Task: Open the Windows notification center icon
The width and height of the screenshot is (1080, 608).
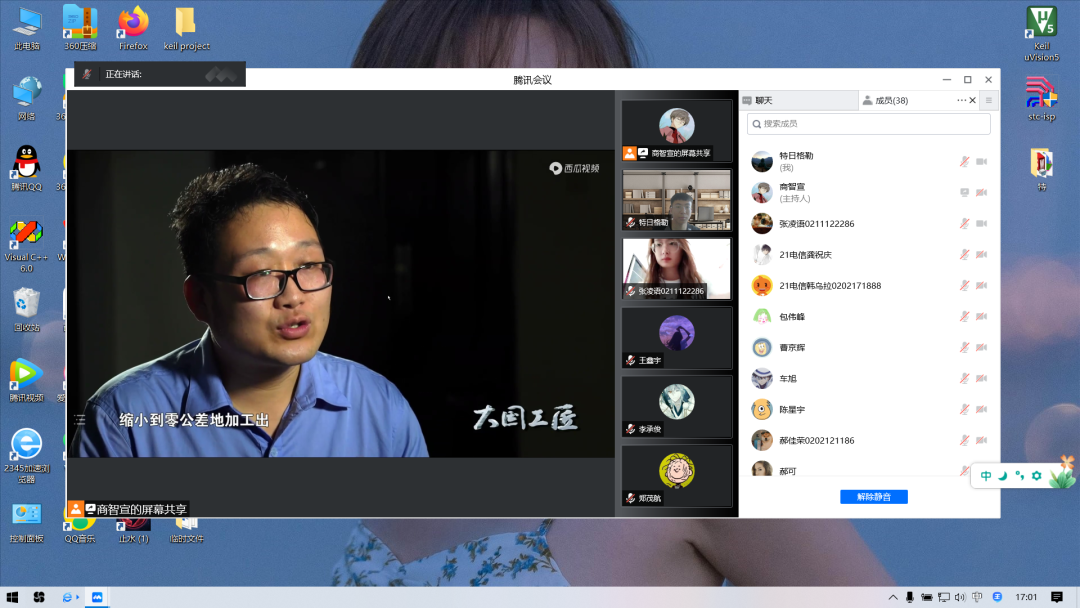Action: coord(1057,597)
